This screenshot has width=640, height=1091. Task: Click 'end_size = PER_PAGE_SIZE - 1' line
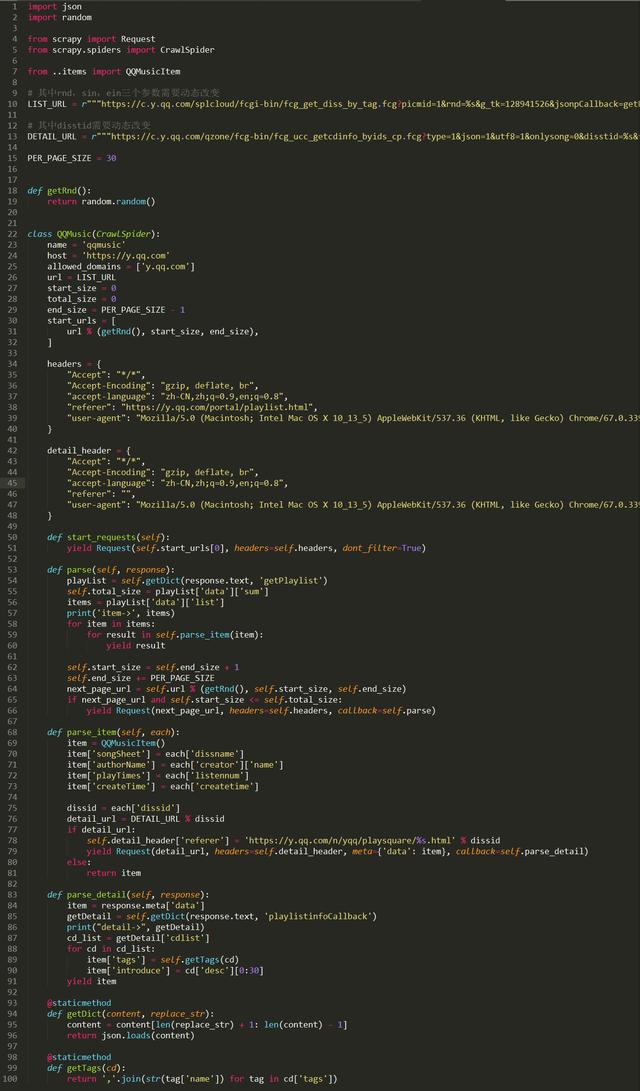point(116,310)
